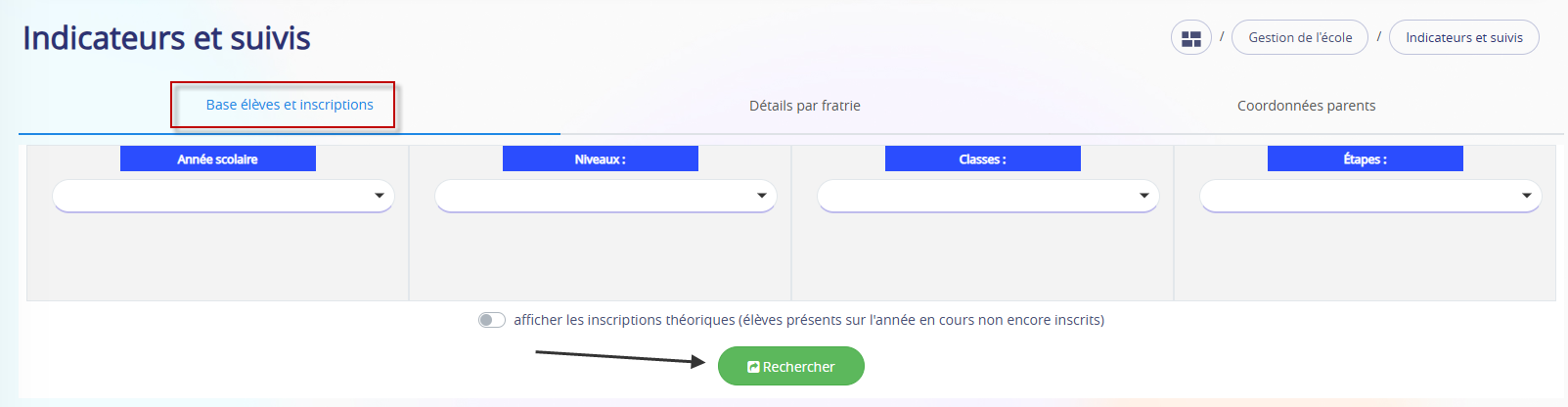This screenshot has height=407, width=1568.
Task: Open the Détails par fratrie tab
Action: [x=805, y=106]
